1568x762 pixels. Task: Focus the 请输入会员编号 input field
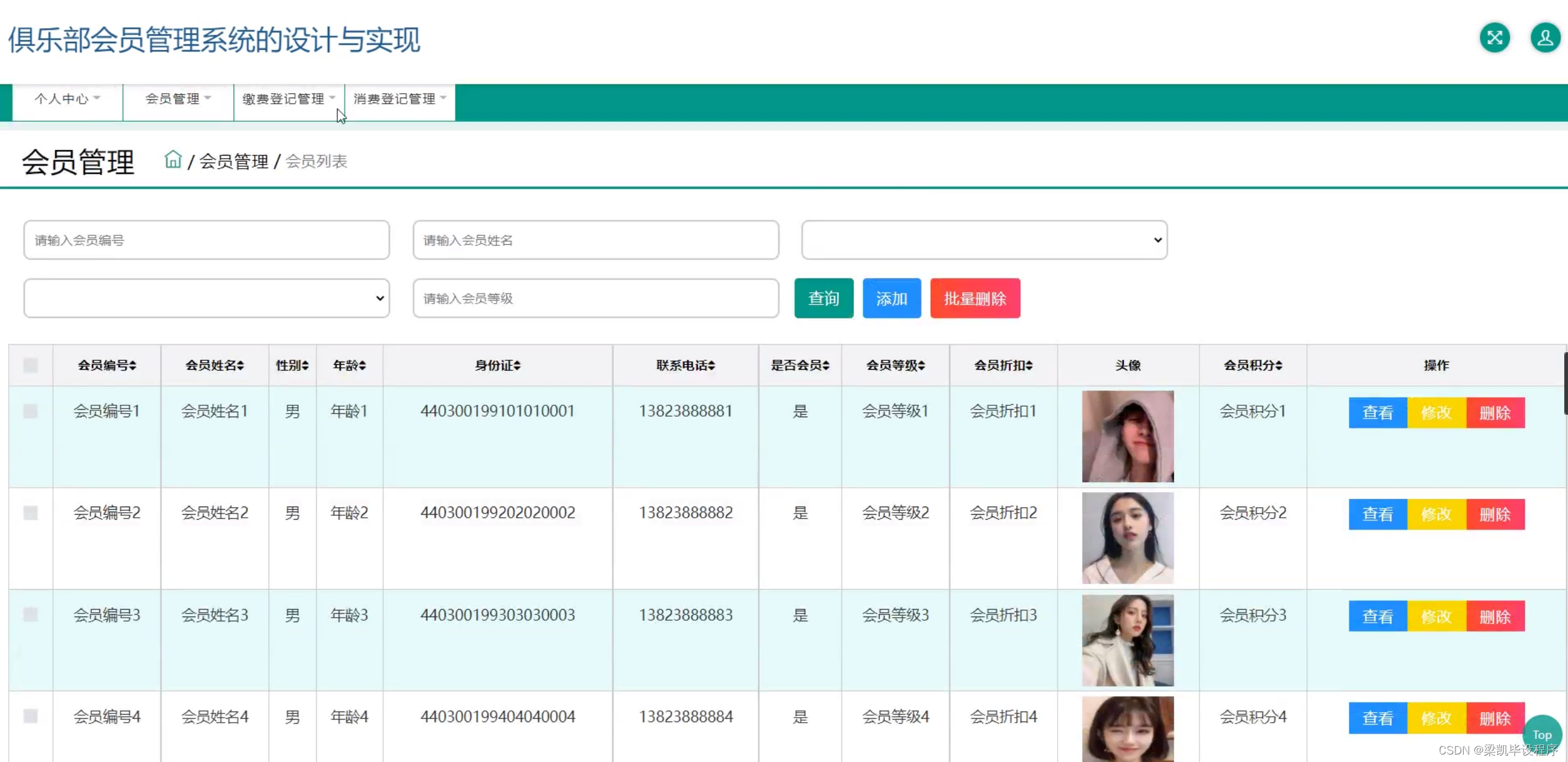(x=206, y=240)
